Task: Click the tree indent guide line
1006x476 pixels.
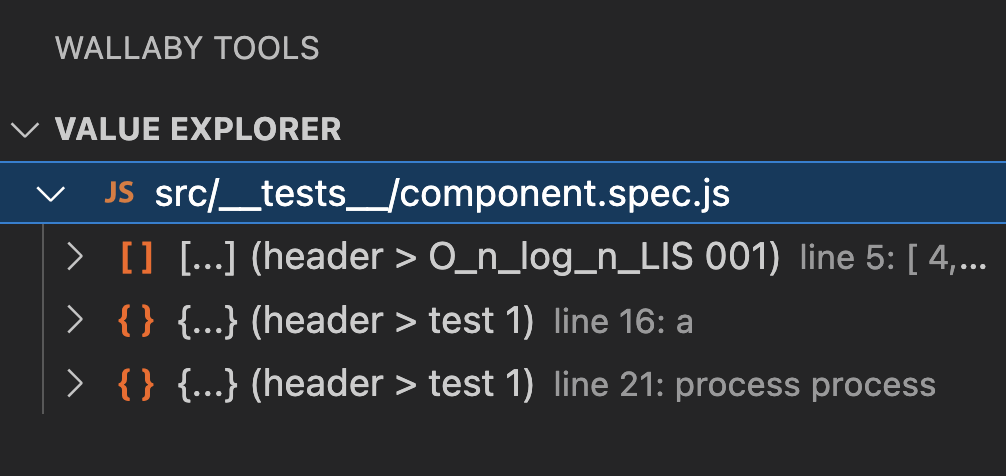Action: click(x=43, y=319)
